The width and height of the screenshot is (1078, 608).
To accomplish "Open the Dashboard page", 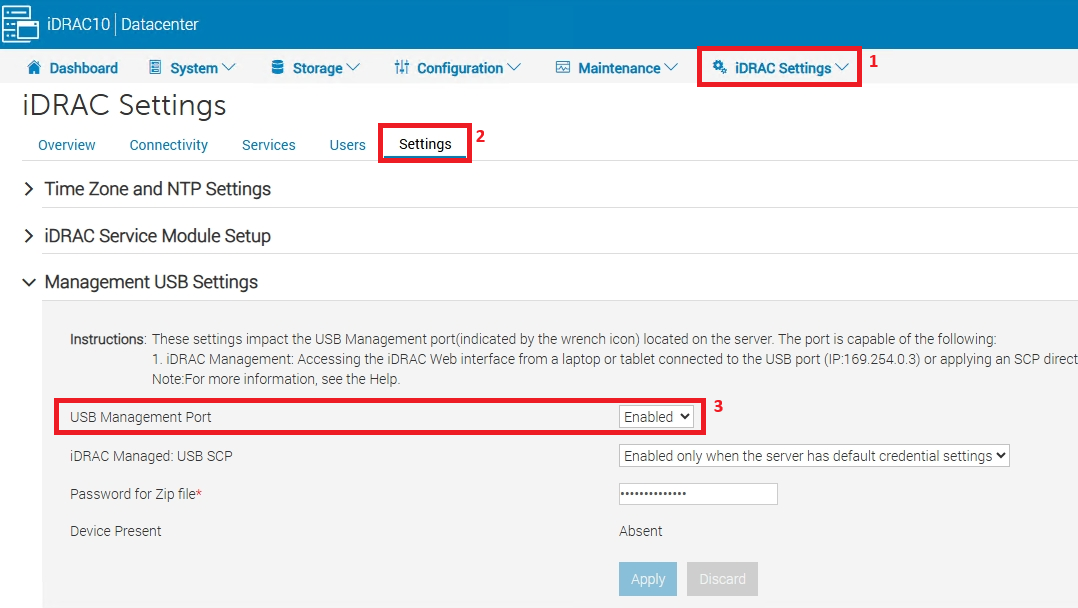I will coord(83,68).
